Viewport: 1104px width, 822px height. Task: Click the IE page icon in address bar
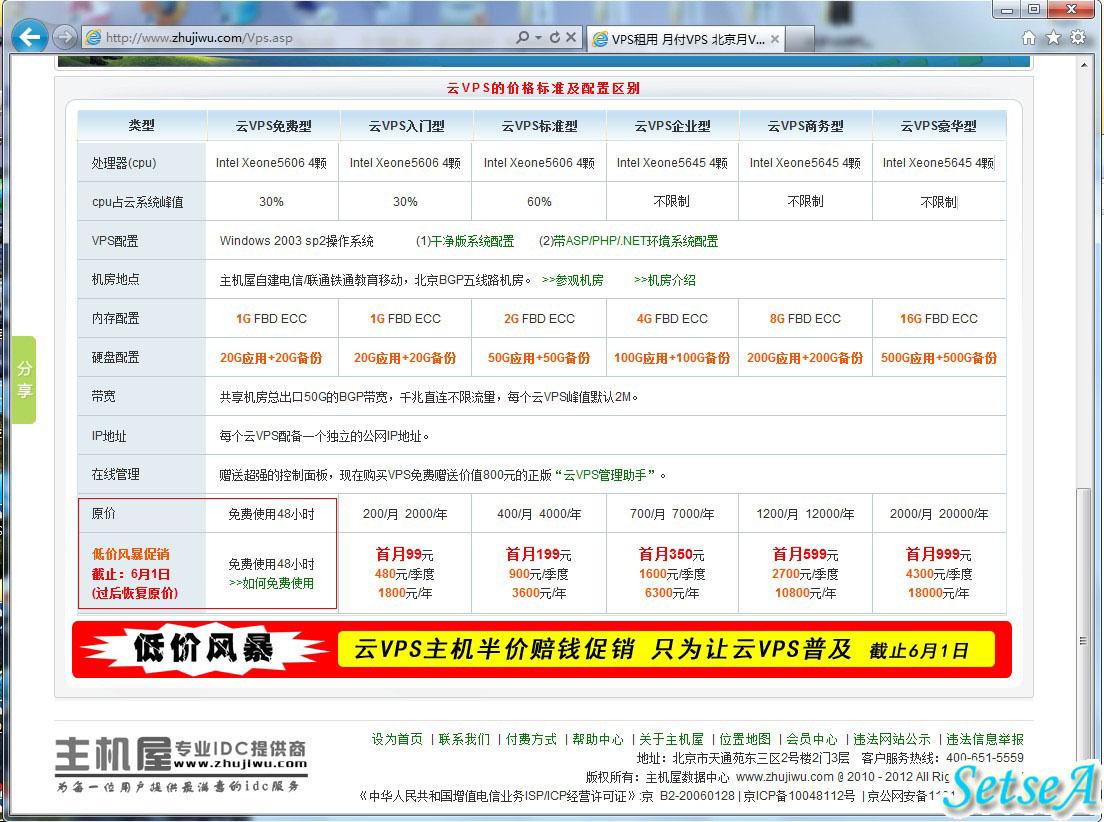(93, 37)
